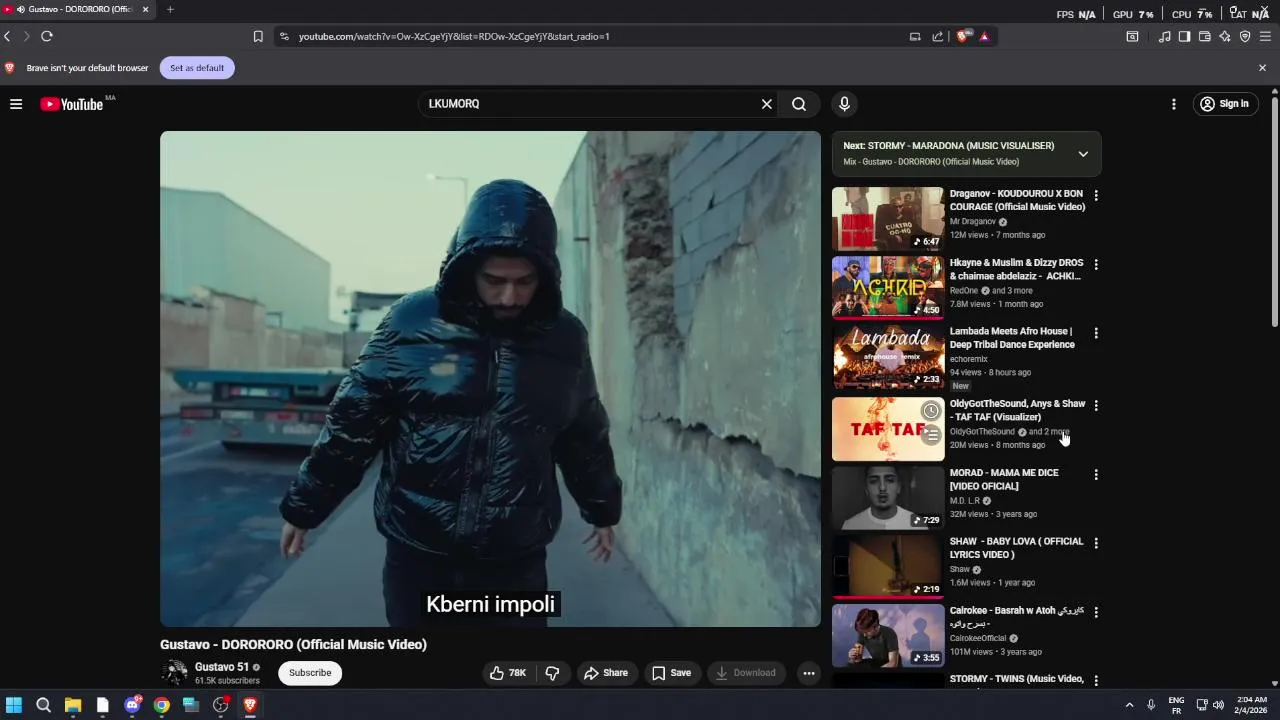Open SHAW - BABY LOVA title

pos(1016,548)
